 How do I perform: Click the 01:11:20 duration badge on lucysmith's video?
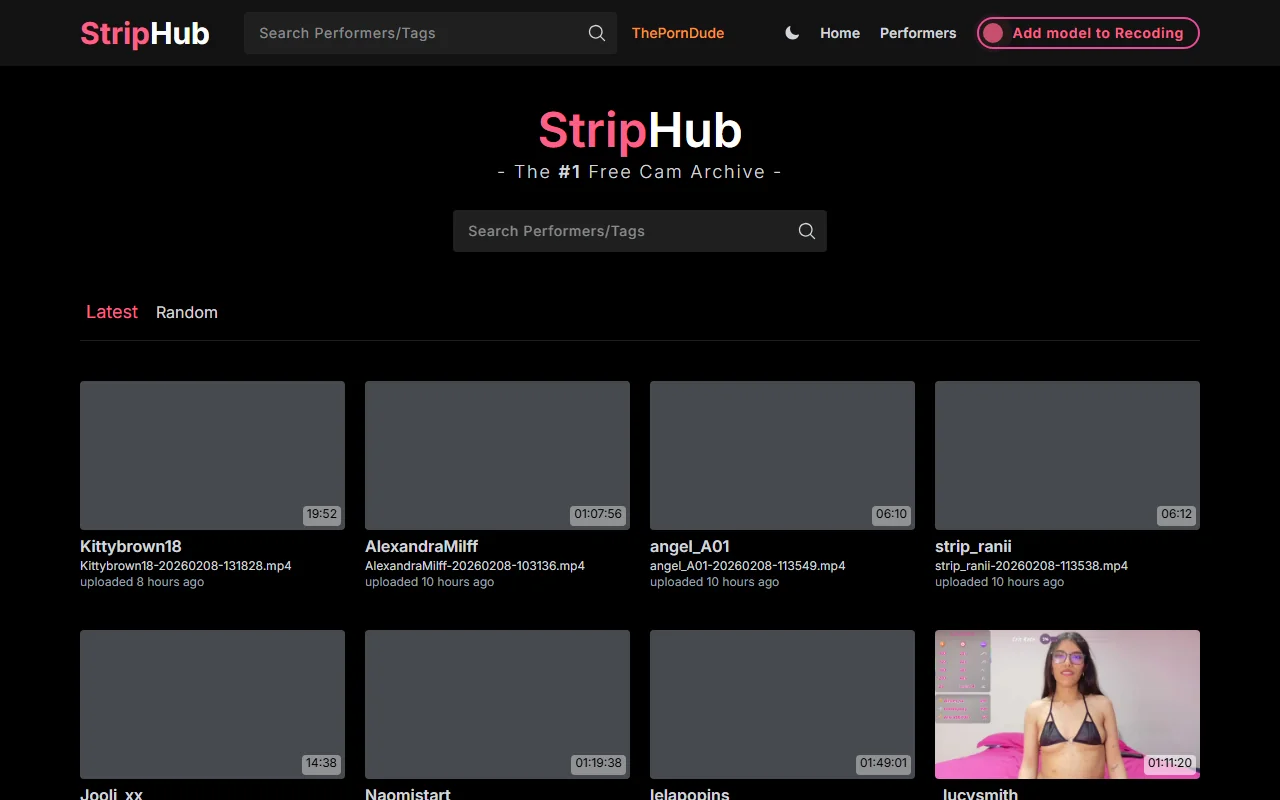(1169, 763)
